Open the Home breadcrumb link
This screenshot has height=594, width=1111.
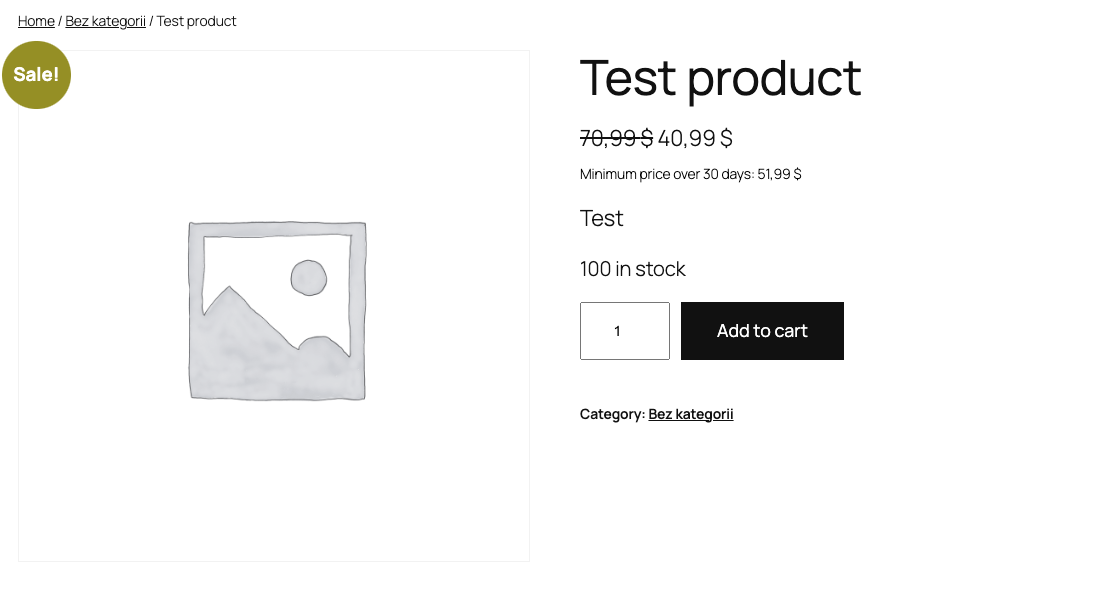tap(36, 21)
